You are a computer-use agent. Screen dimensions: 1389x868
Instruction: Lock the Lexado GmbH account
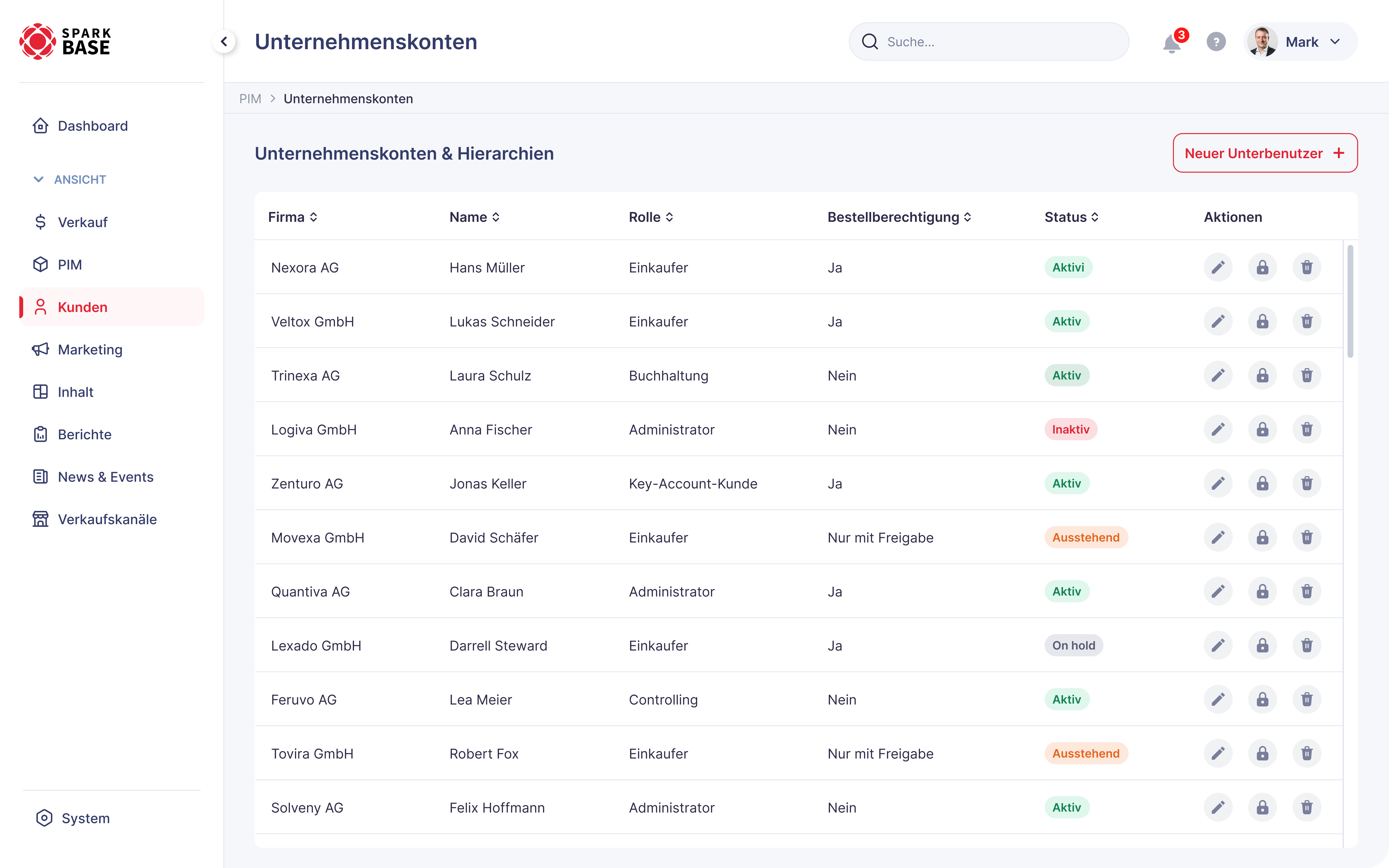point(1262,645)
